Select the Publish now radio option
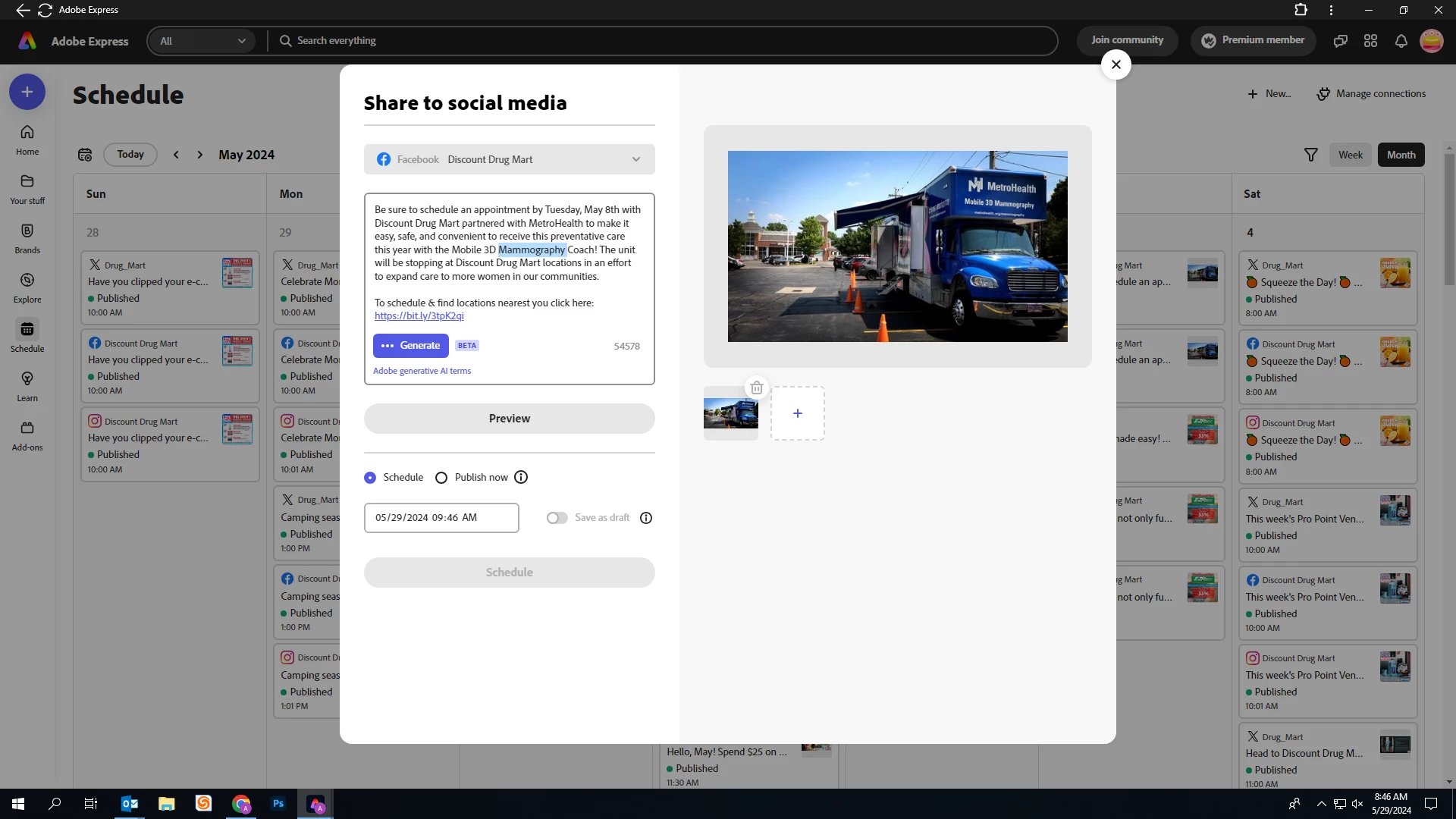The image size is (1456, 819). coord(441,478)
